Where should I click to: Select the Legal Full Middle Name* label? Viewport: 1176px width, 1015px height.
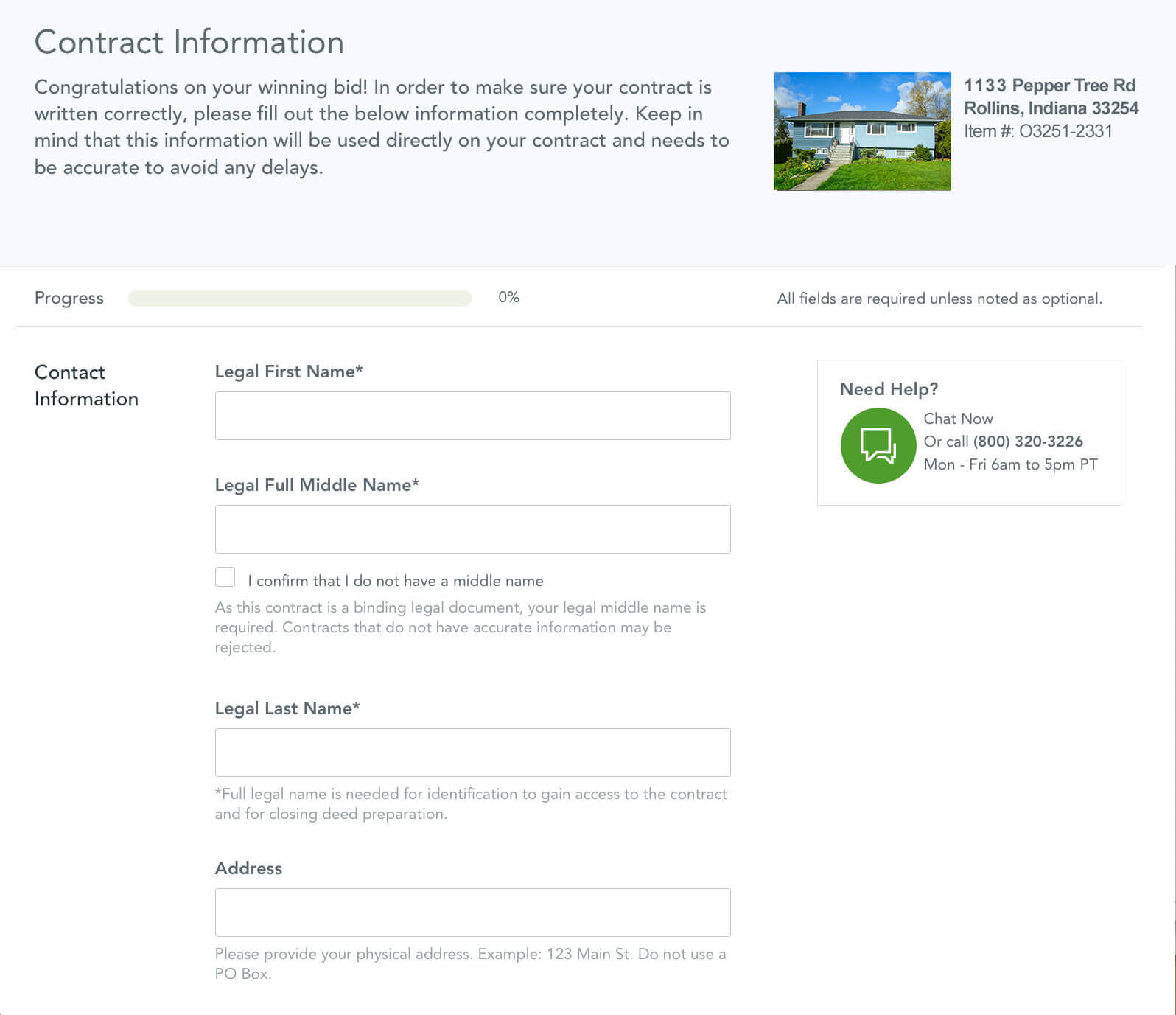pyautogui.click(x=317, y=485)
